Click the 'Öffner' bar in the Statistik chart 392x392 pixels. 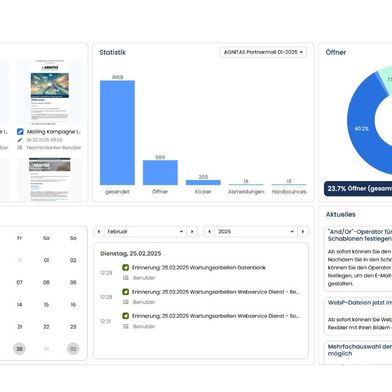pyautogui.click(x=160, y=173)
